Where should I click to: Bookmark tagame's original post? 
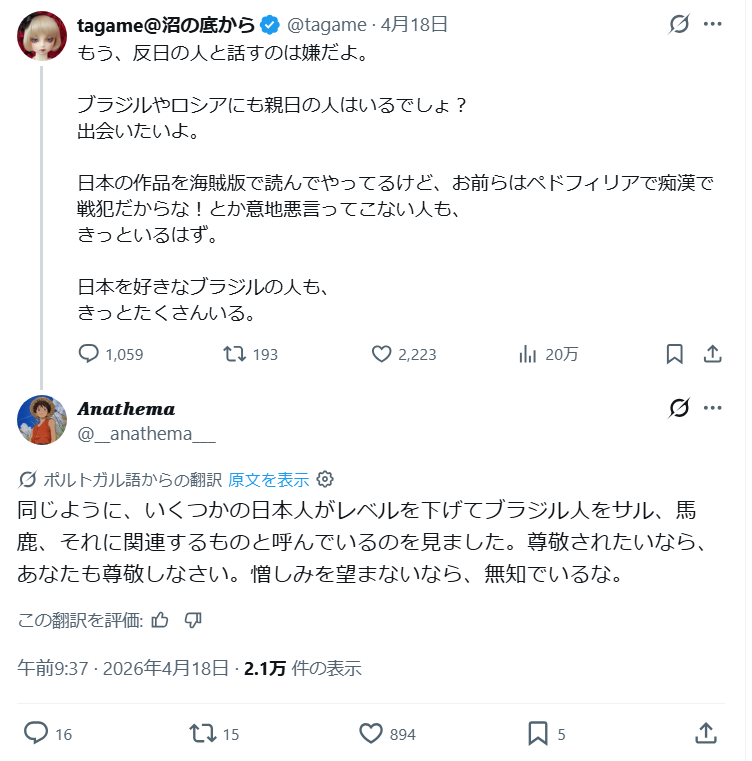coord(675,354)
